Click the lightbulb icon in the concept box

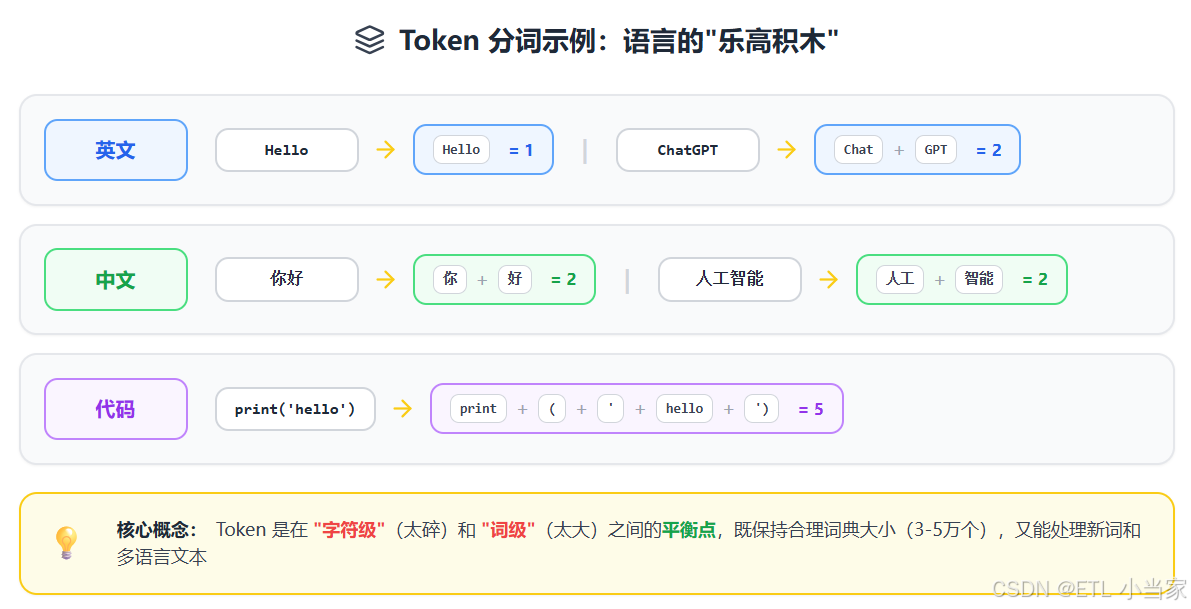tap(67, 542)
